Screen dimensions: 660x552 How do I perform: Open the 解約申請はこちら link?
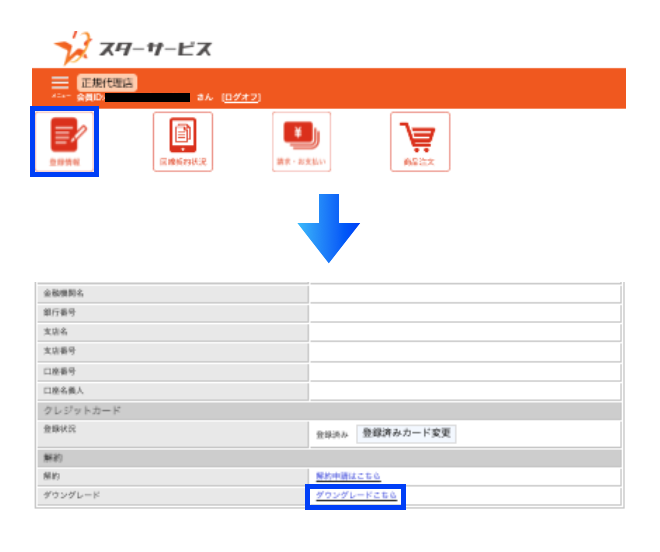coord(348,476)
